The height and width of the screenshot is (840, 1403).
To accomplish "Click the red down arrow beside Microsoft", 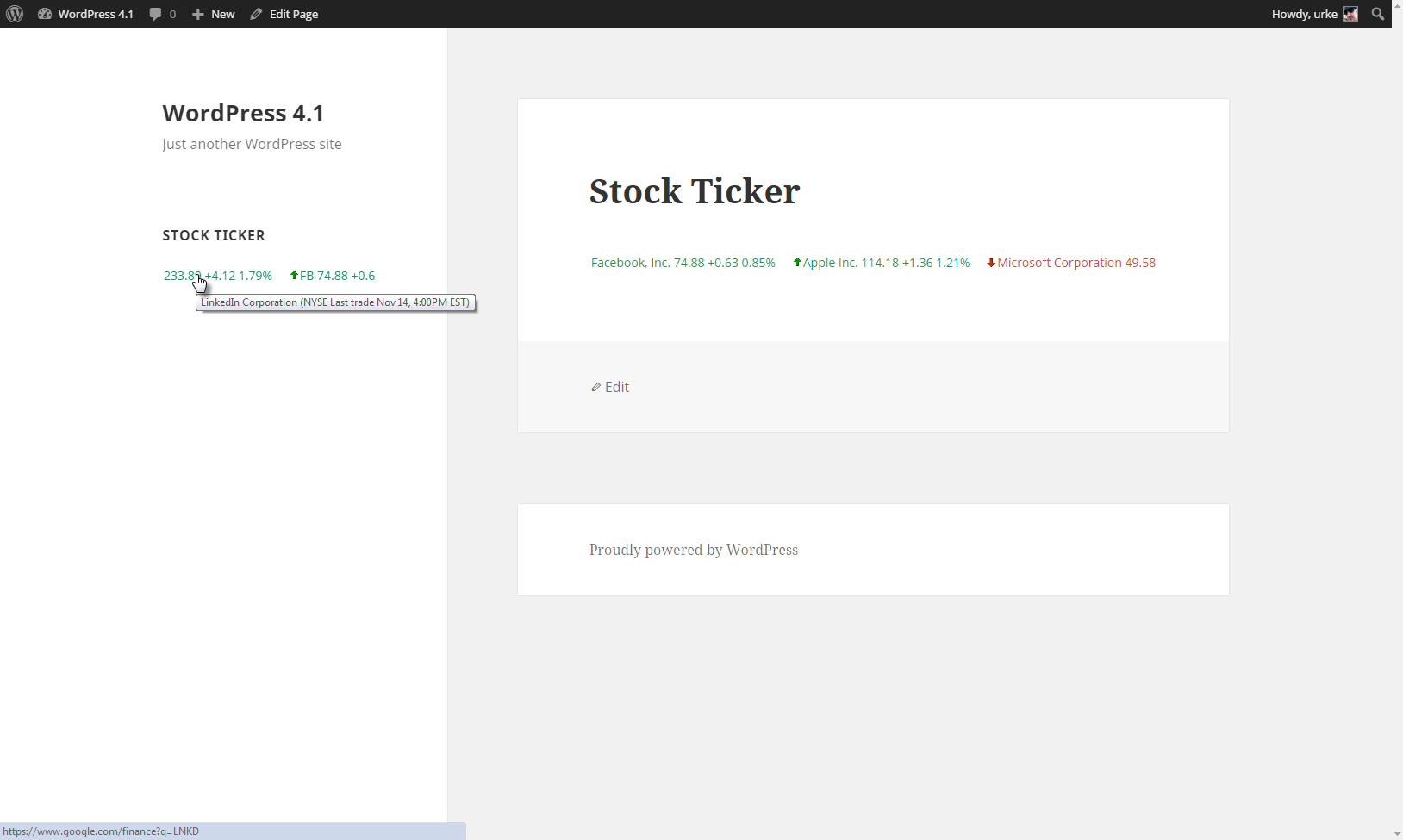I will click(991, 263).
